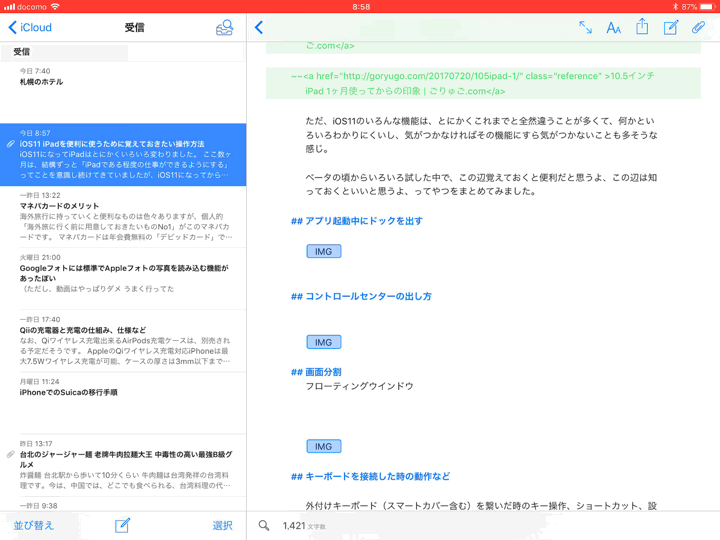Open search with magnifying glass icon
The image size is (720, 540).
(264, 525)
